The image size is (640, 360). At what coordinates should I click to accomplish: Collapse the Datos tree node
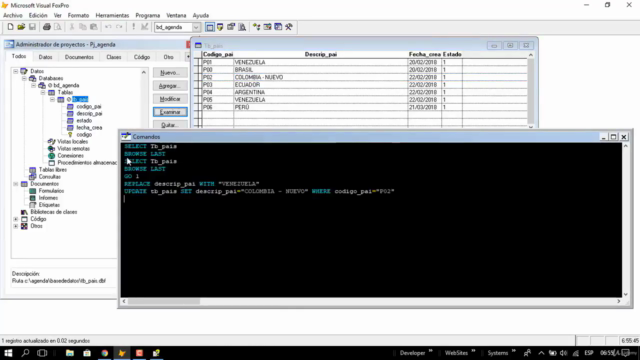16,71
